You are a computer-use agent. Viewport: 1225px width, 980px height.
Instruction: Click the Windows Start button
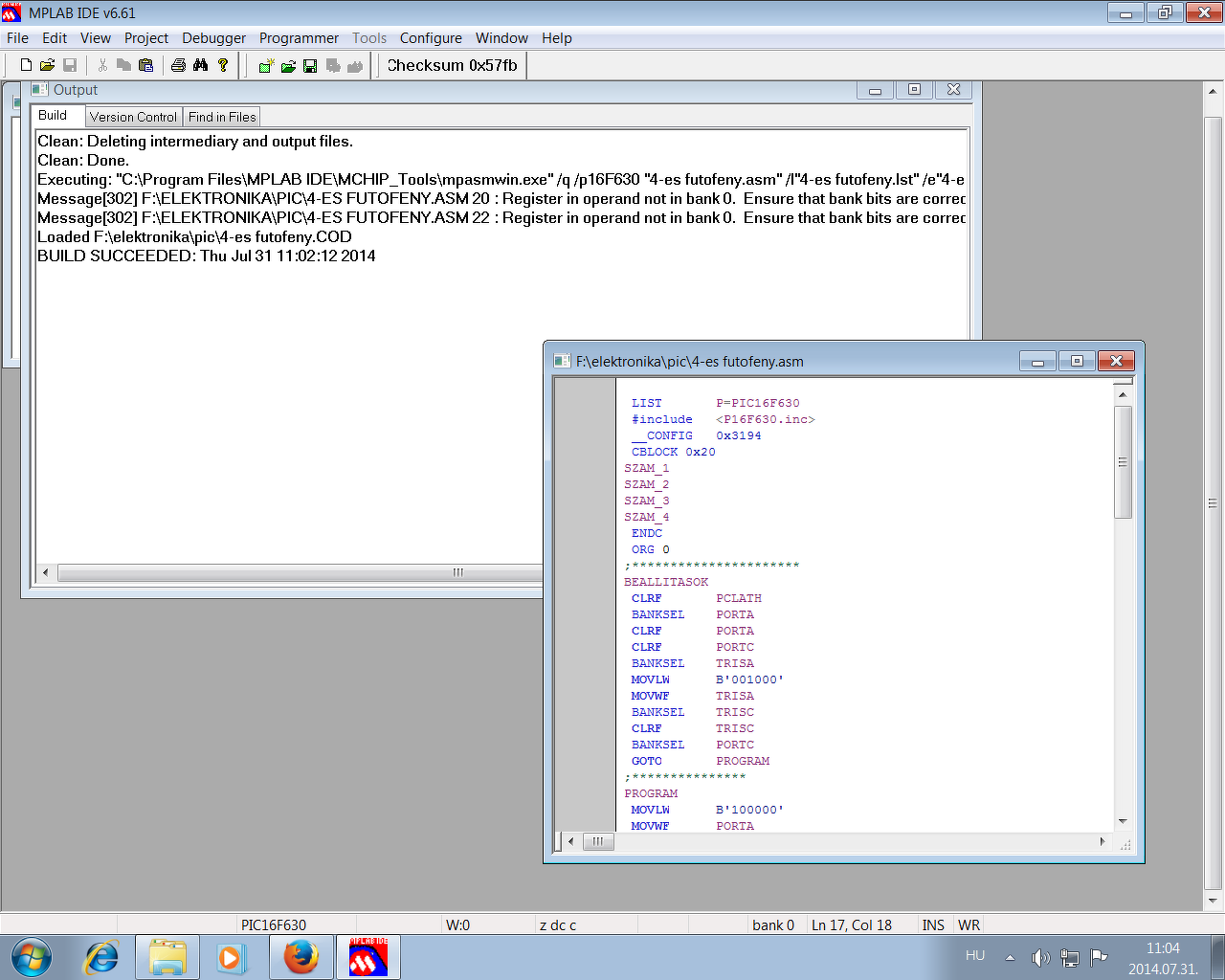32,957
